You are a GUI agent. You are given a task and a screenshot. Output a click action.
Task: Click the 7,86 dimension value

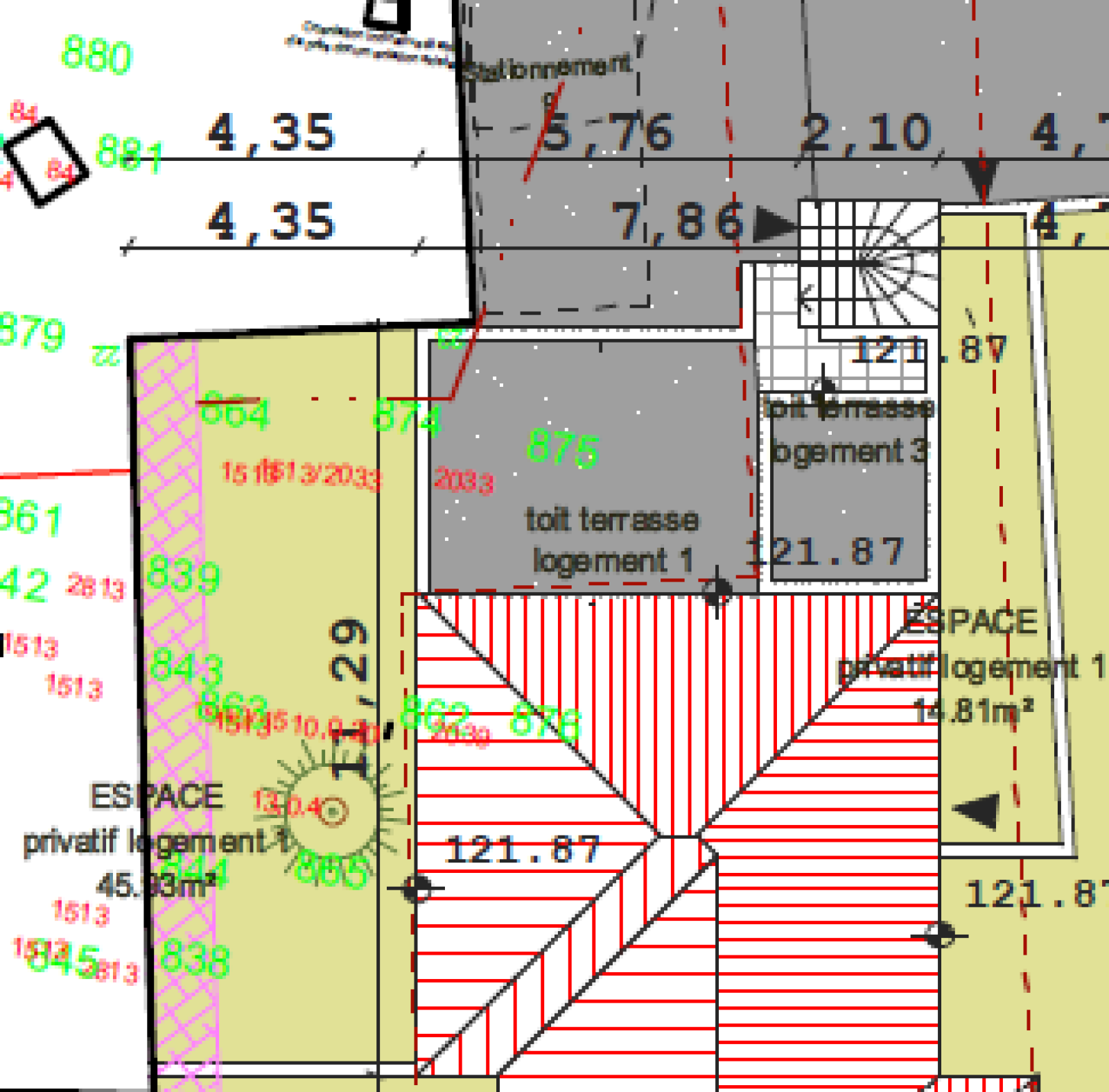[x=677, y=222]
